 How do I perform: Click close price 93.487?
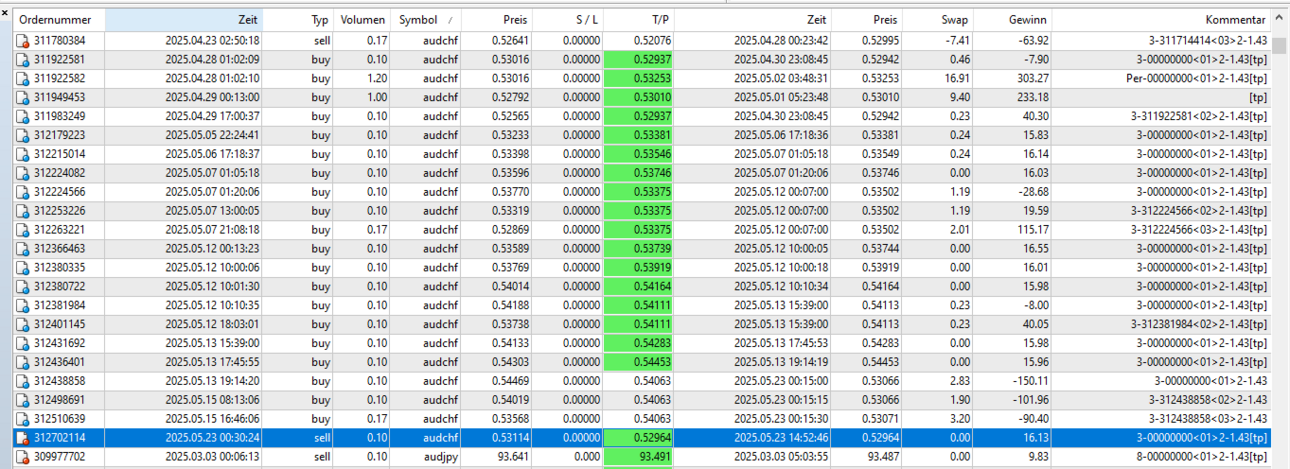point(883,457)
